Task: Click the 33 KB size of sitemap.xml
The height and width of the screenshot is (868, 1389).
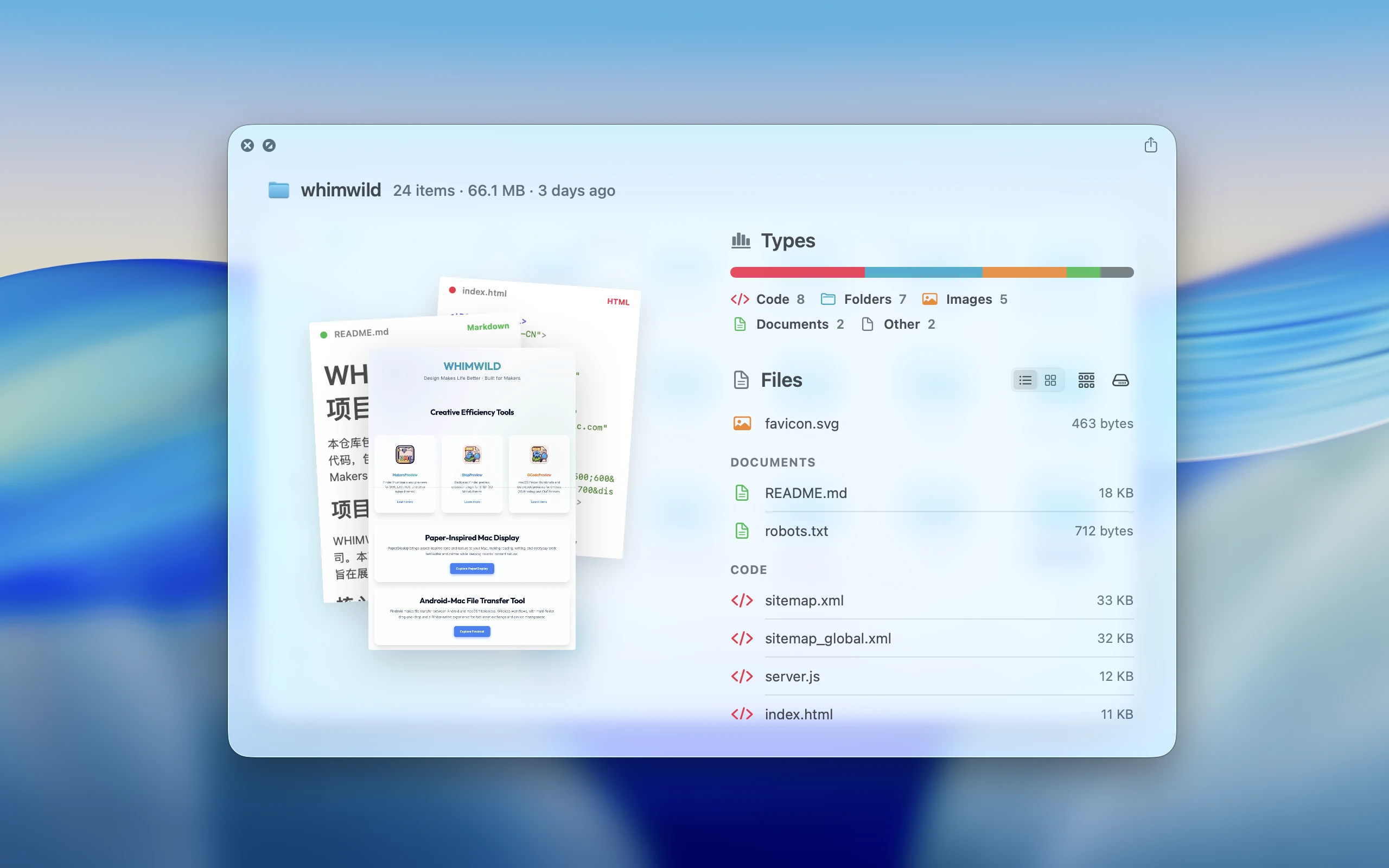Action: pos(1114,601)
